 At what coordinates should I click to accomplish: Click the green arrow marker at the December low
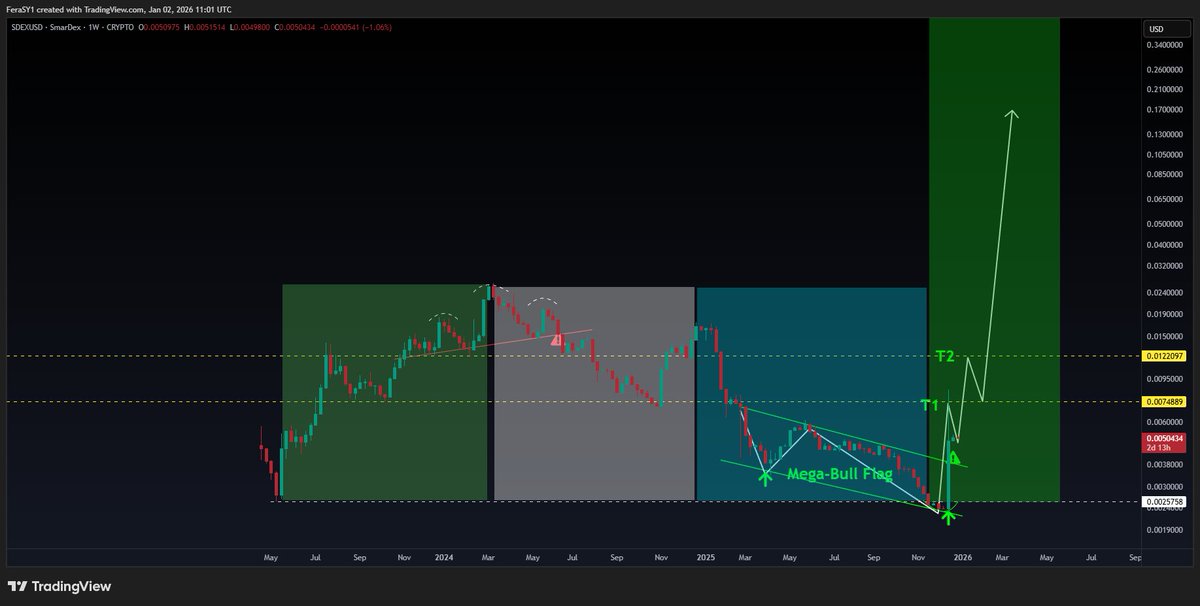click(x=947, y=516)
